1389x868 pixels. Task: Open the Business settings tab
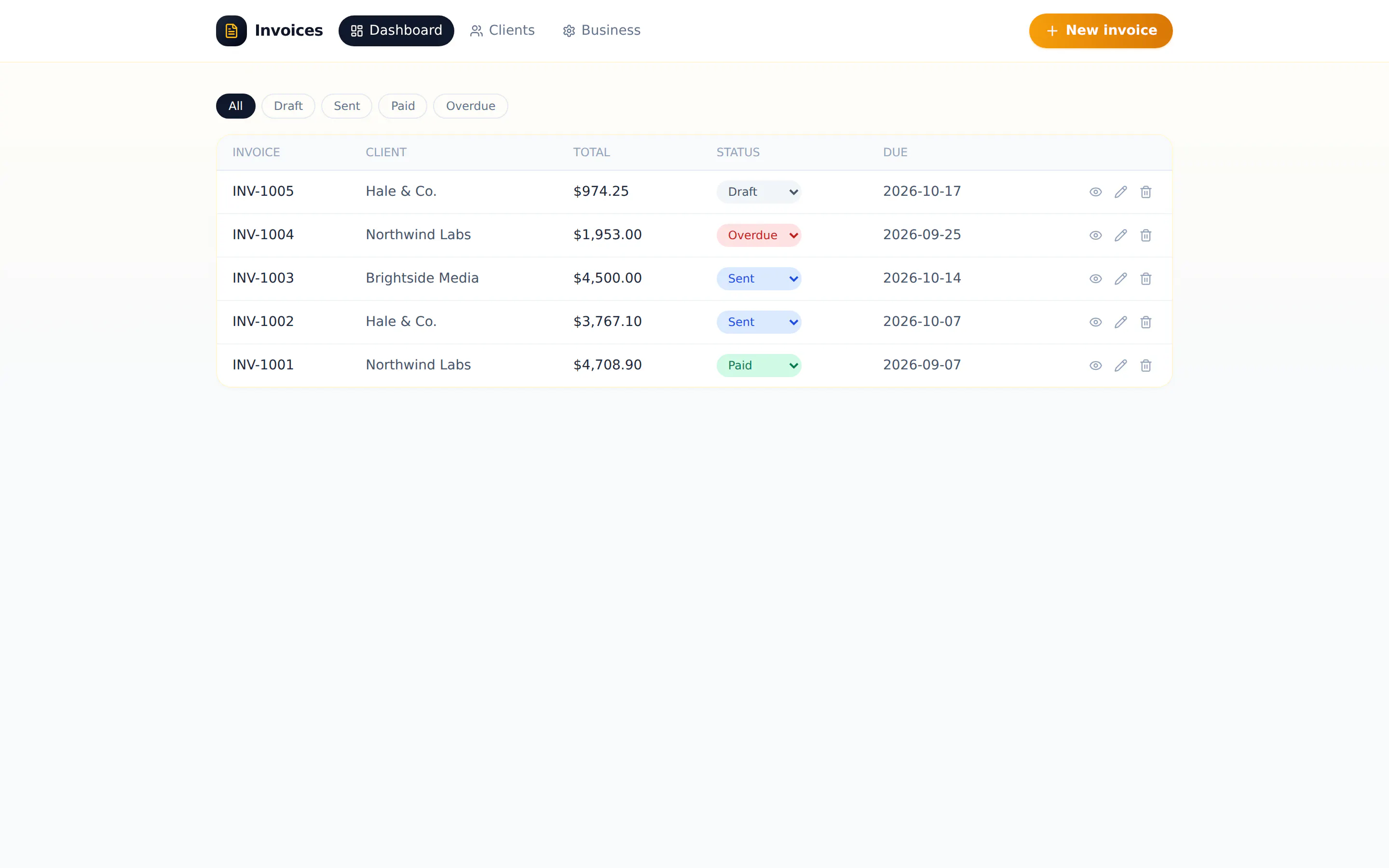(x=601, y=30)
